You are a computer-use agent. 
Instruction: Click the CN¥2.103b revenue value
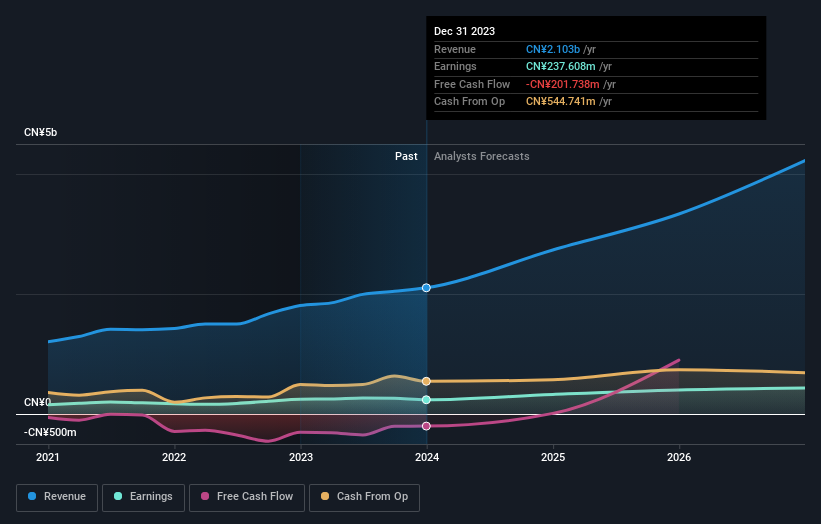(x=553, y=49)
